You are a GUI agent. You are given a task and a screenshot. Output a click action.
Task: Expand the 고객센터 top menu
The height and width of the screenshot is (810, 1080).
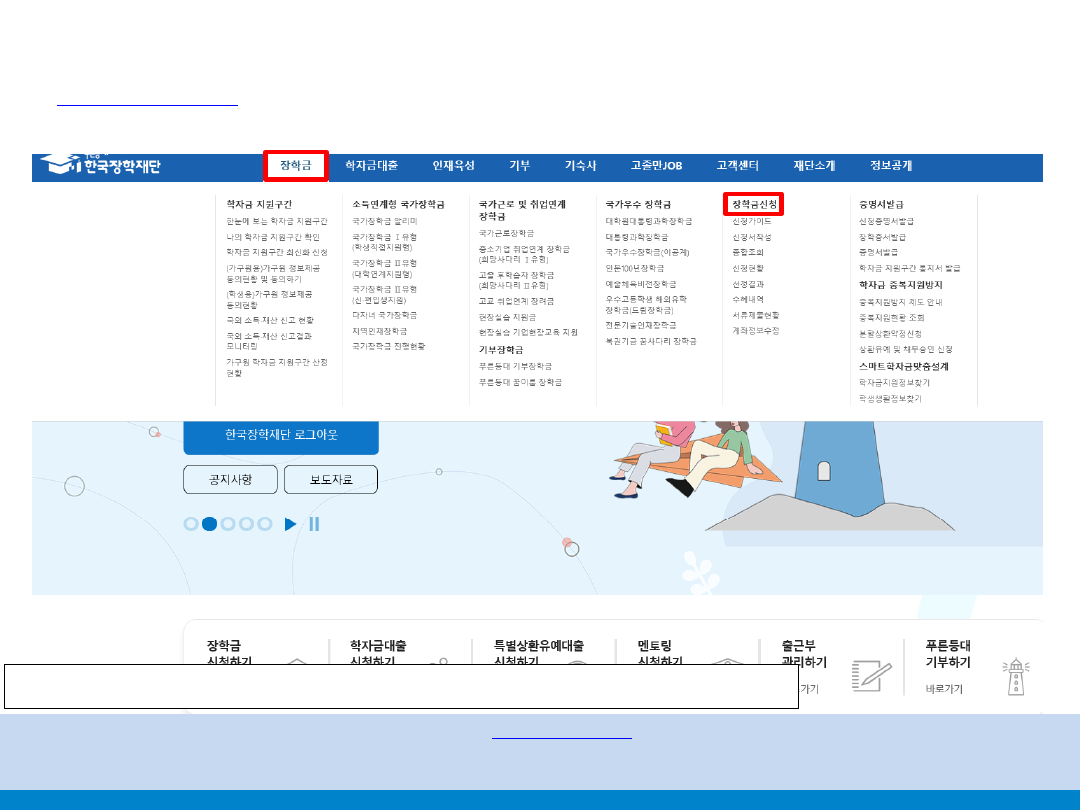[738, 166]
